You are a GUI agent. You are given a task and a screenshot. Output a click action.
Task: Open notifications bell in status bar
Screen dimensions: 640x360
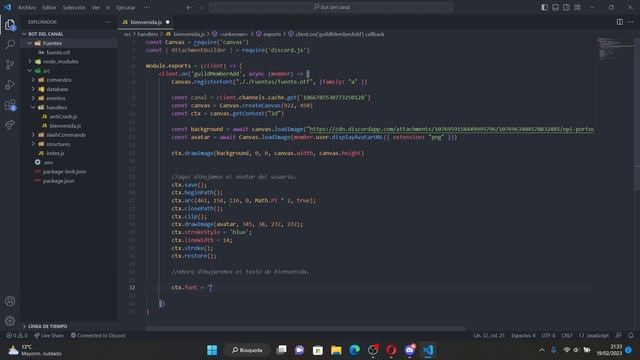pos(631,336)
